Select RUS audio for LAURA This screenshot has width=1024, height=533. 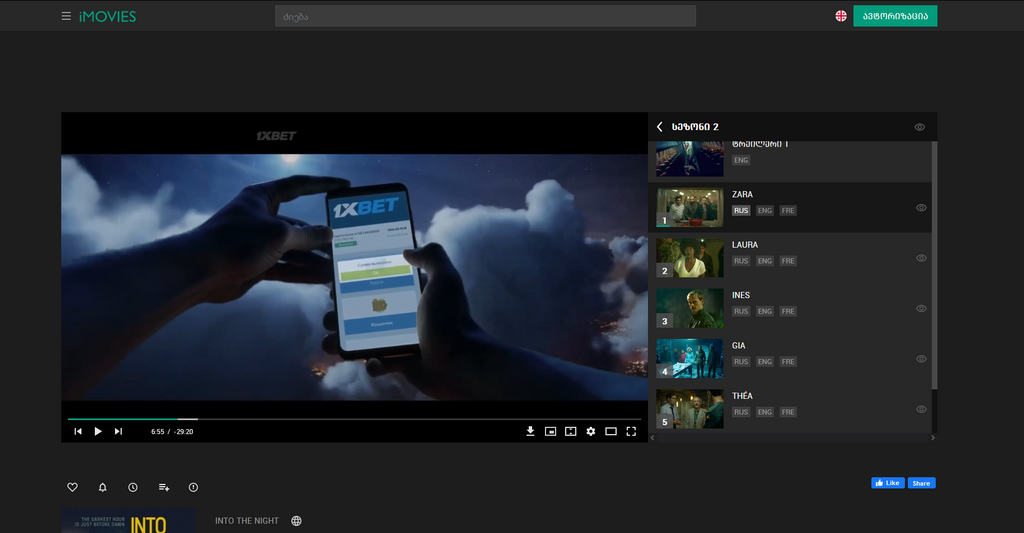[741, 261]
